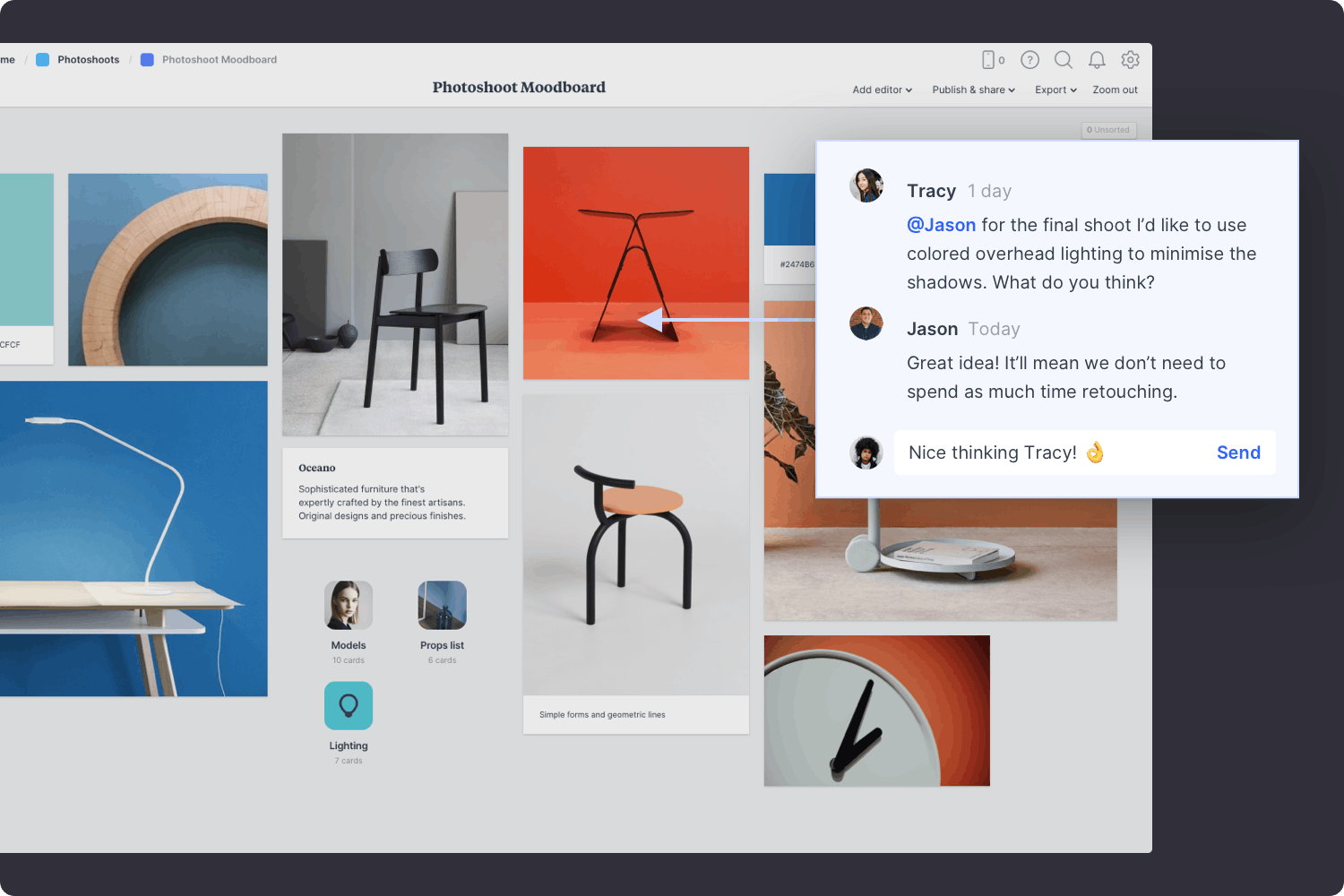Open the Props list board
This screenshot has height=896, width=1344.
point(442,605)
